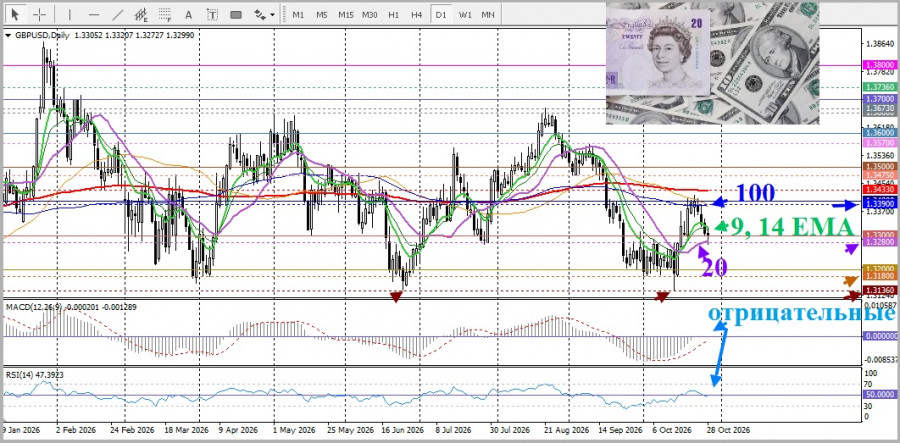The image size is (900, 443).
Task: Click the 1.35360 price scale value
Action: click(879, 156)
